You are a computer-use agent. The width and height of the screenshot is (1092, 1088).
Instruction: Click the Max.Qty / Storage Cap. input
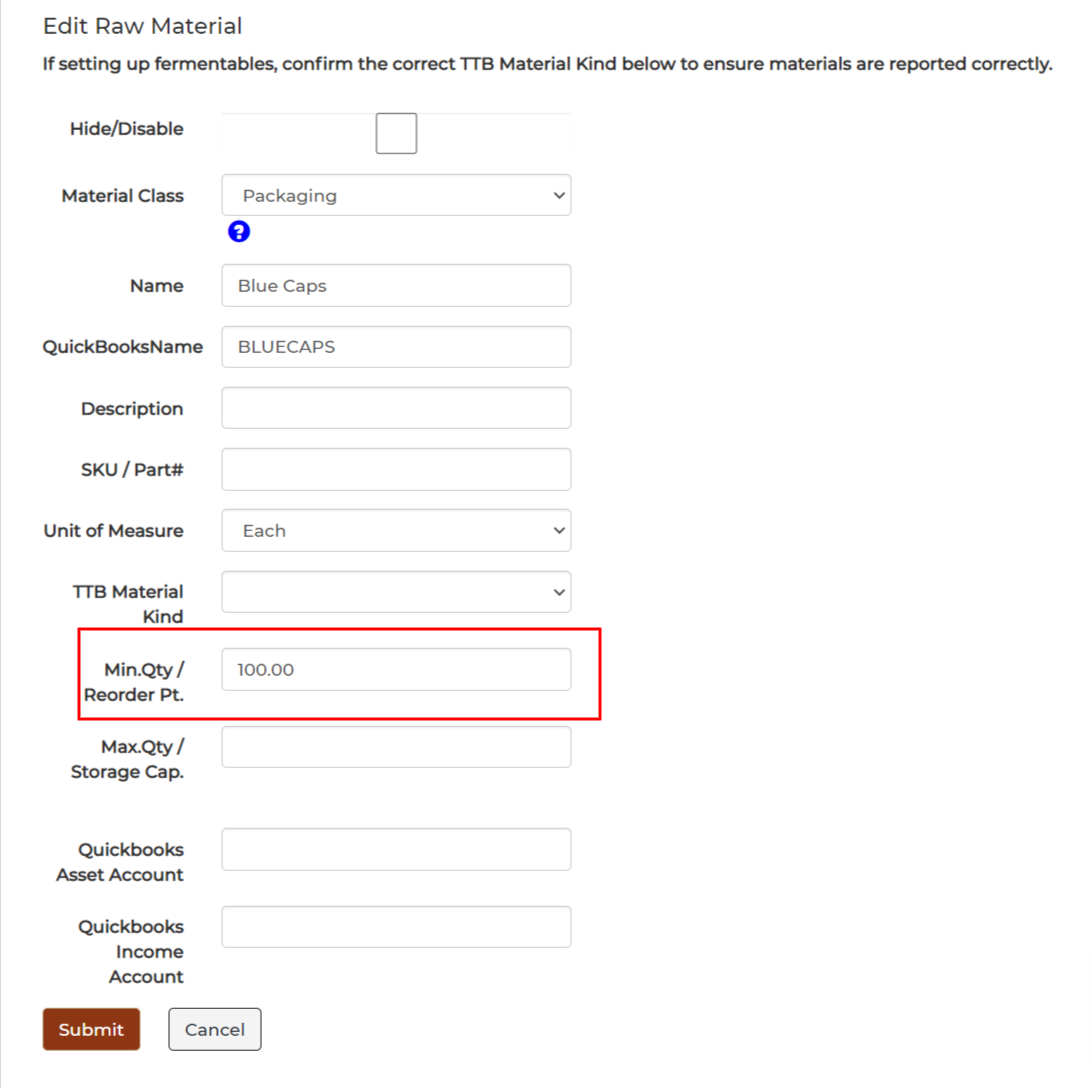point(396,747)
